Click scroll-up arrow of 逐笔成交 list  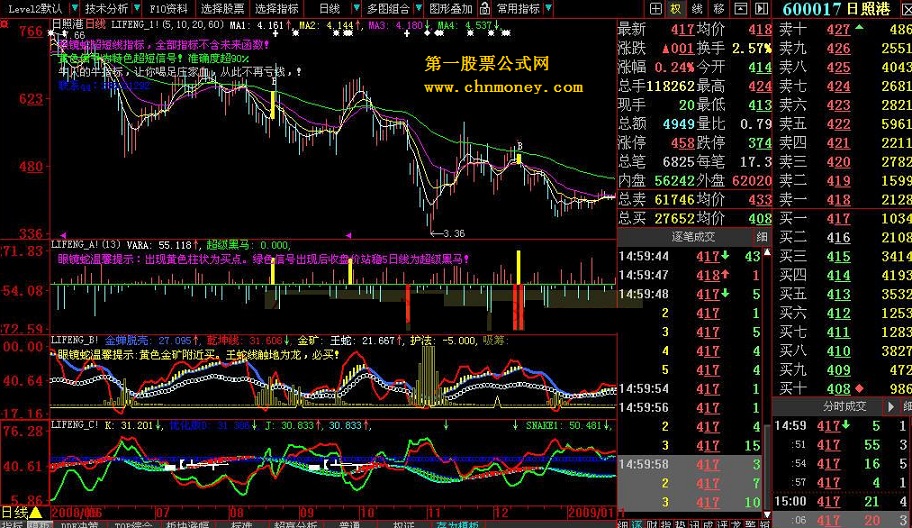click(767, 252)
